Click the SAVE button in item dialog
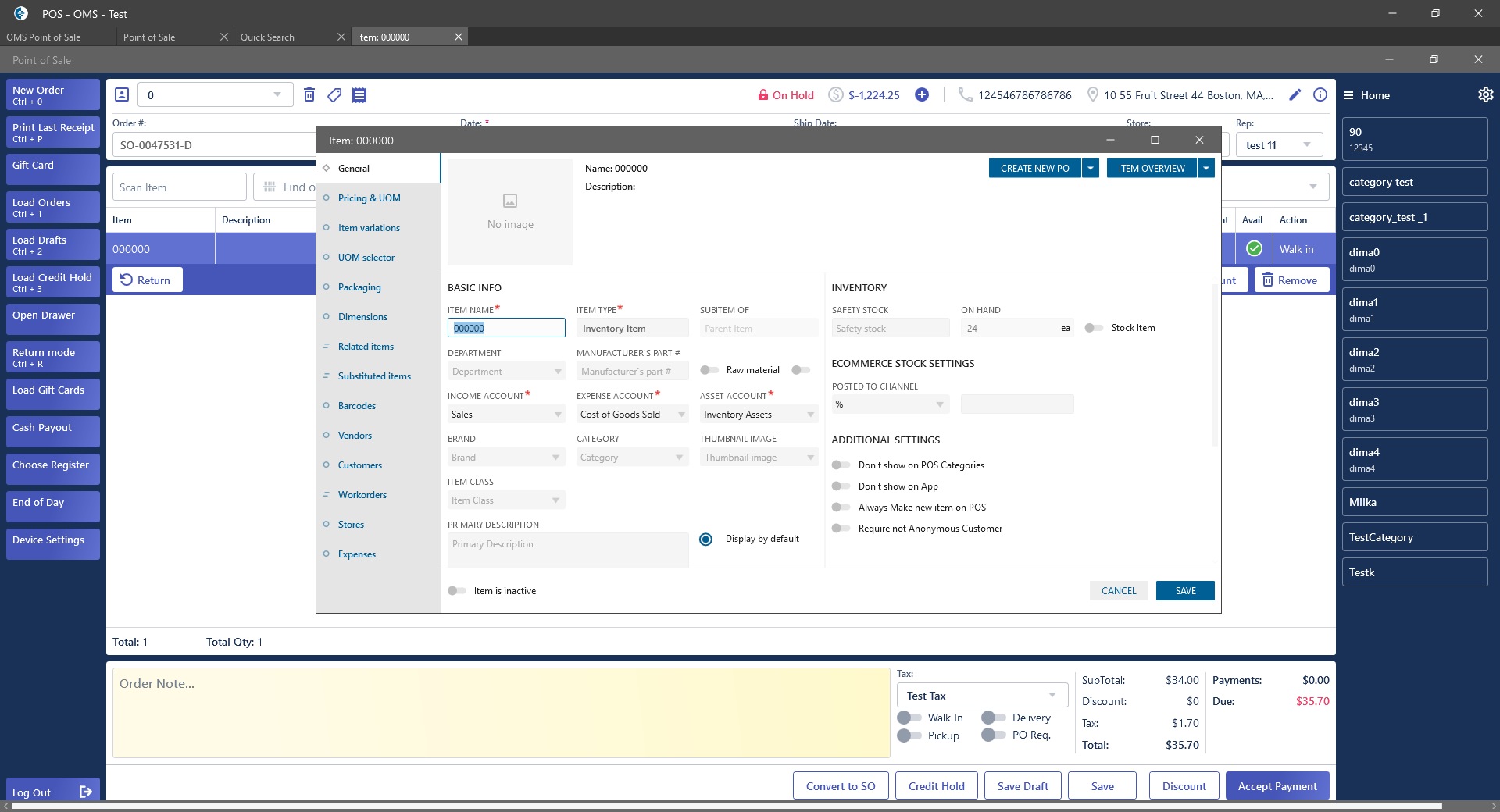Image resolution: width=1500 pixels, height=812 pixels. (x=1185, y=591)
